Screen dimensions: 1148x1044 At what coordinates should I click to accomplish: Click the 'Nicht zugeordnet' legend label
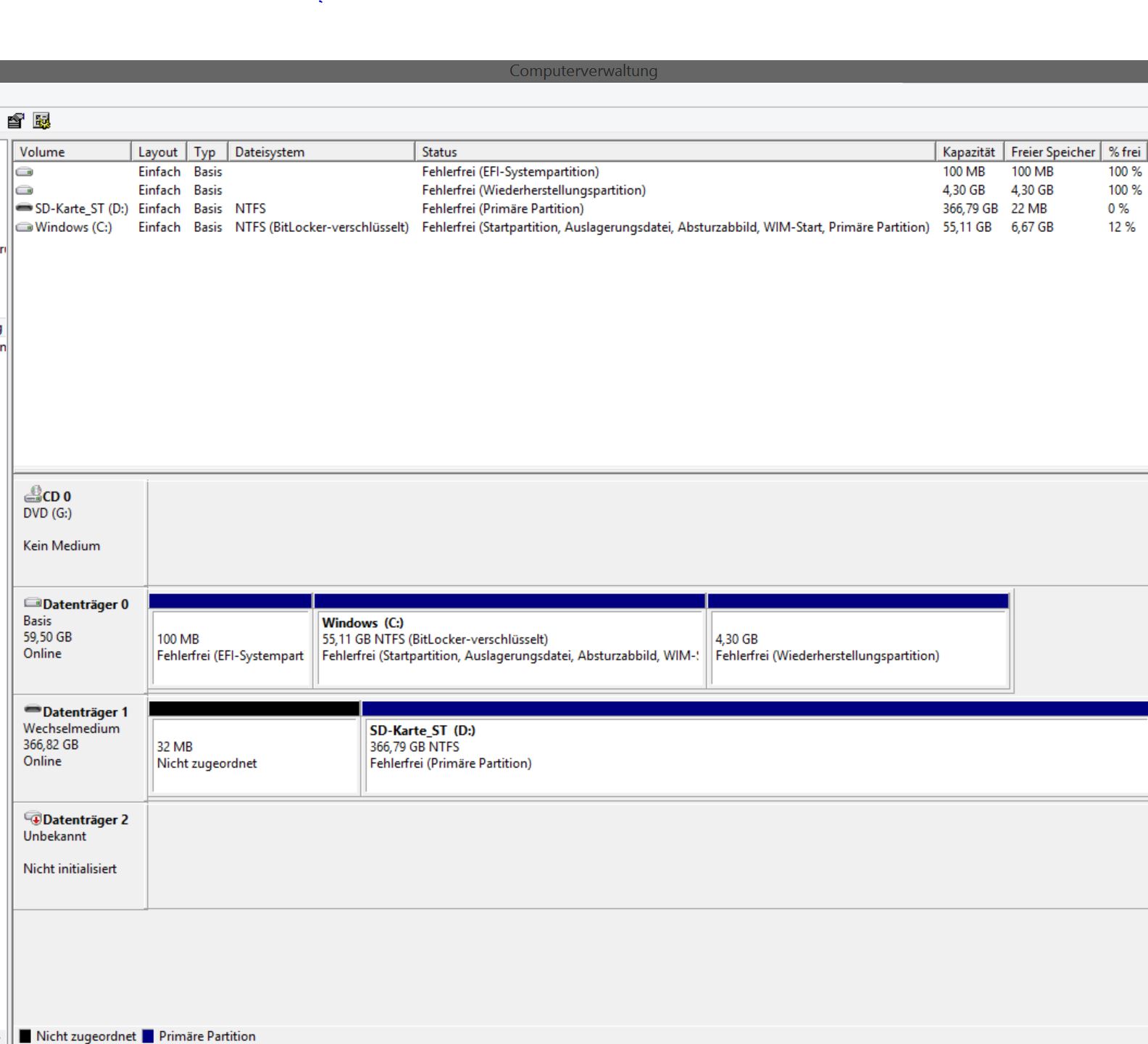(86, 1036)
